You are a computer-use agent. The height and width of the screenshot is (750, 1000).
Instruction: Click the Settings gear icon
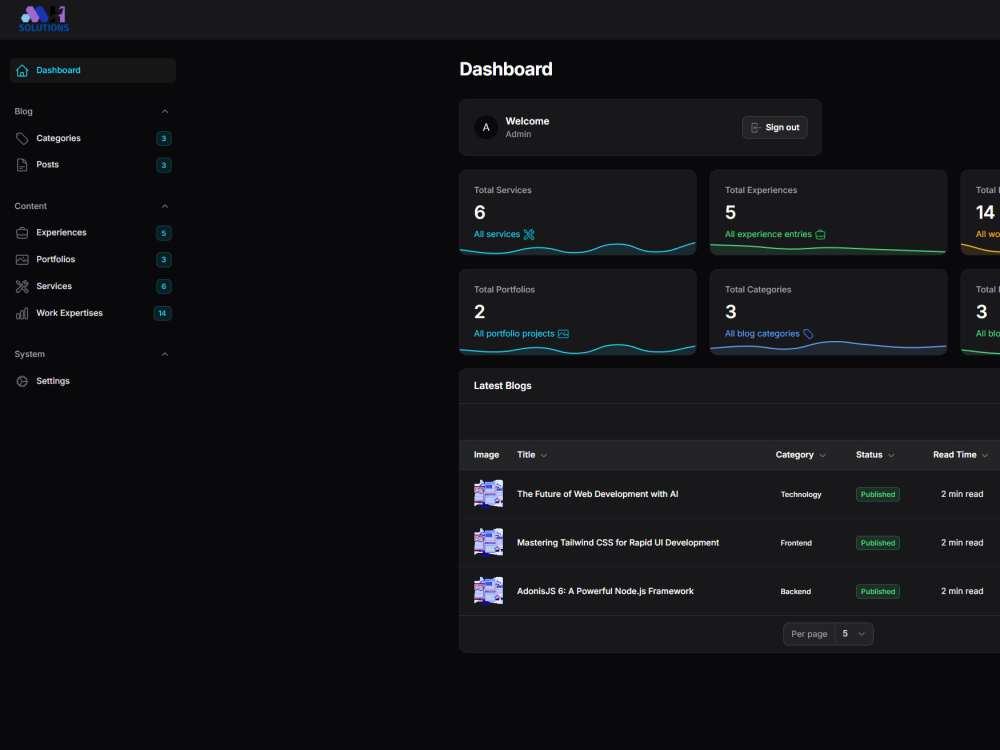22,381
